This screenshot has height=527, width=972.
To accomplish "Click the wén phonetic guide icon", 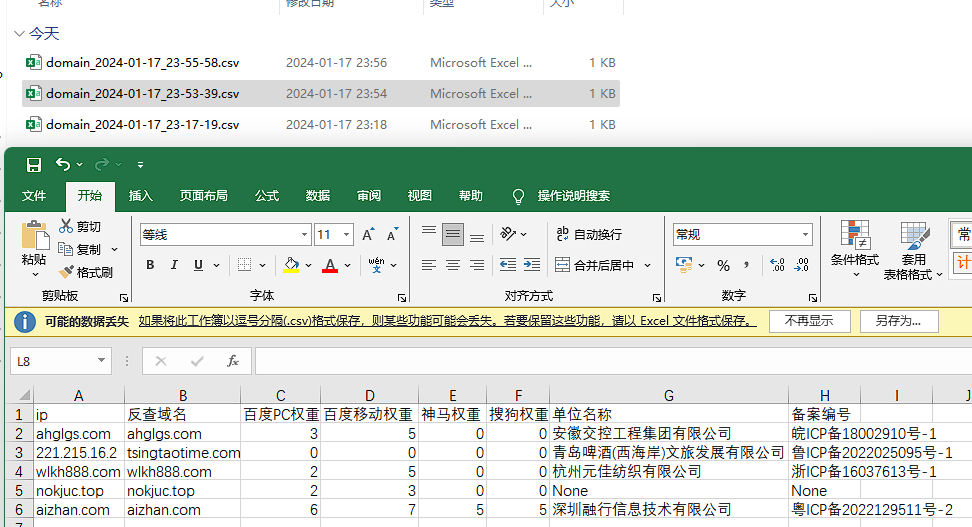I will pyautogui.click(x=376, y=265).
